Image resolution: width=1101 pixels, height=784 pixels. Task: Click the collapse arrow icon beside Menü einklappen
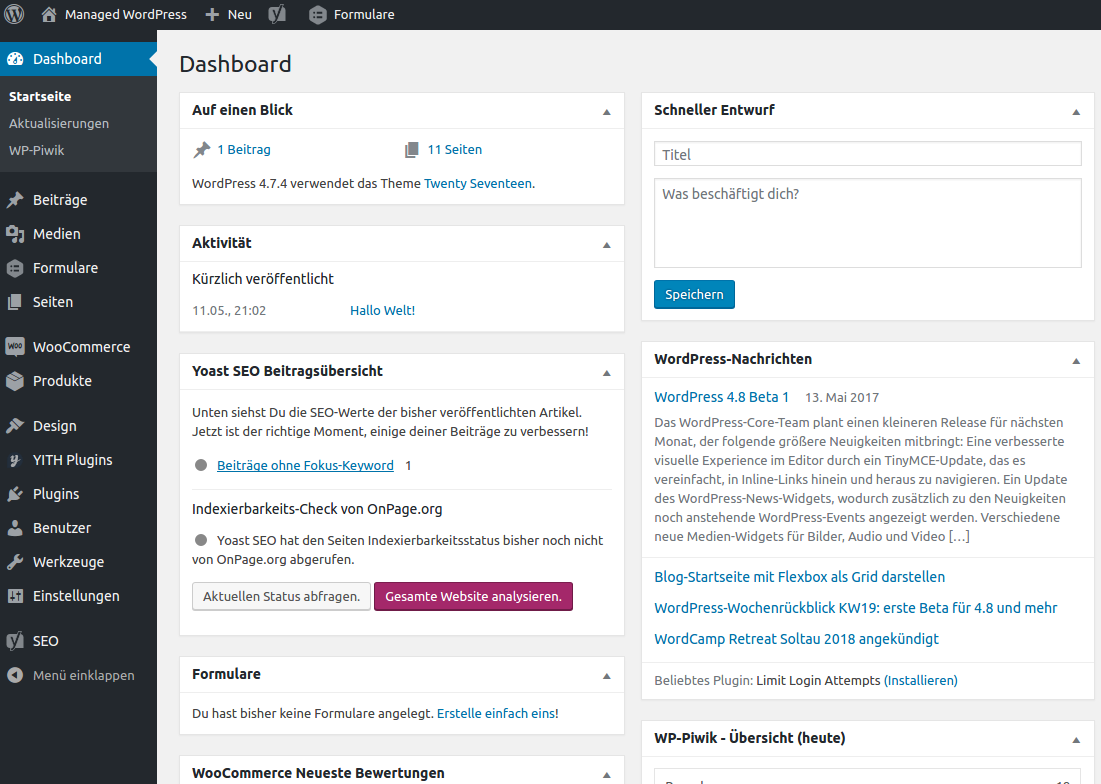click(15, 675)
